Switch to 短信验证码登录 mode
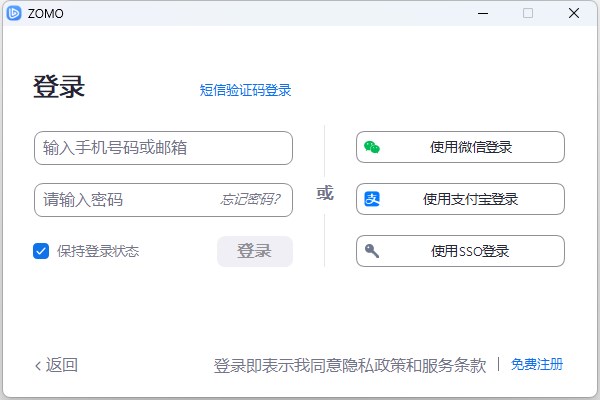Viewport: 600px width, 400px height. [245, 90]
